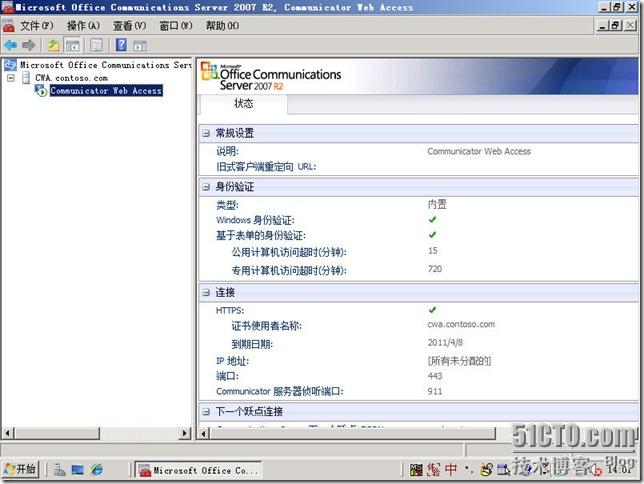The width and height of the screenshot is (644, 484).
Task: Click the MMC console icon in menu bar
Action: coord(8,26)
